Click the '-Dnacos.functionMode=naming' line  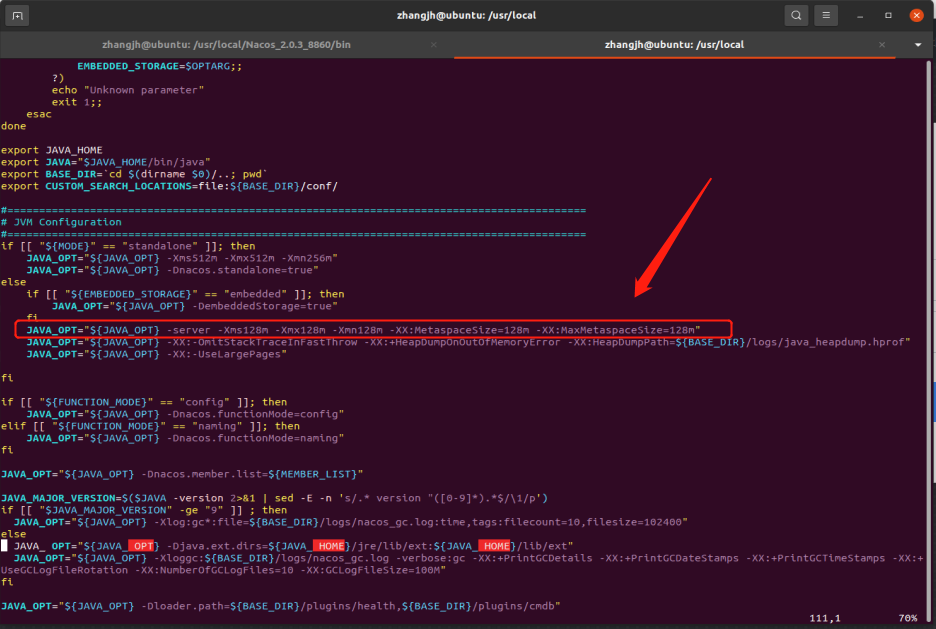click(x=185, y=439)
